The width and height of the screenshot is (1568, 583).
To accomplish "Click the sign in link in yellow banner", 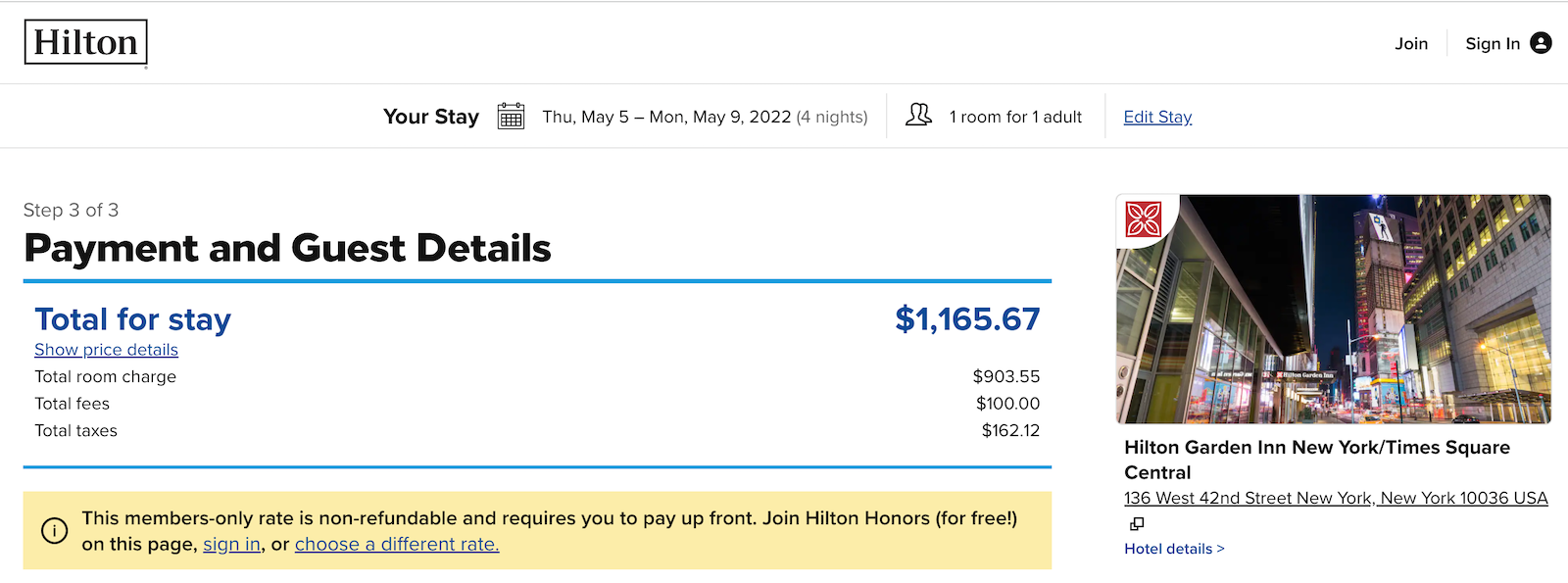I will click(x=230, y=544).
